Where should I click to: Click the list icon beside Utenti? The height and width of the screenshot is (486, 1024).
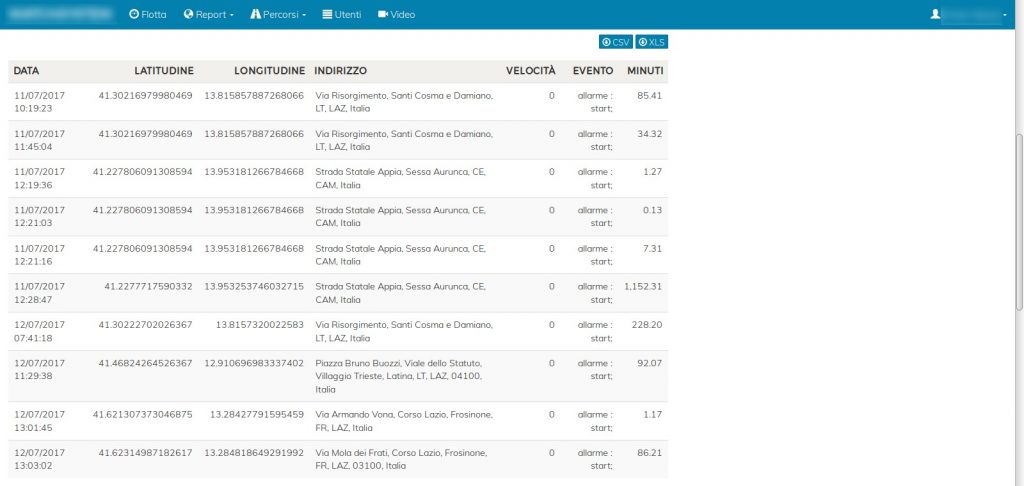click(327, 15)
